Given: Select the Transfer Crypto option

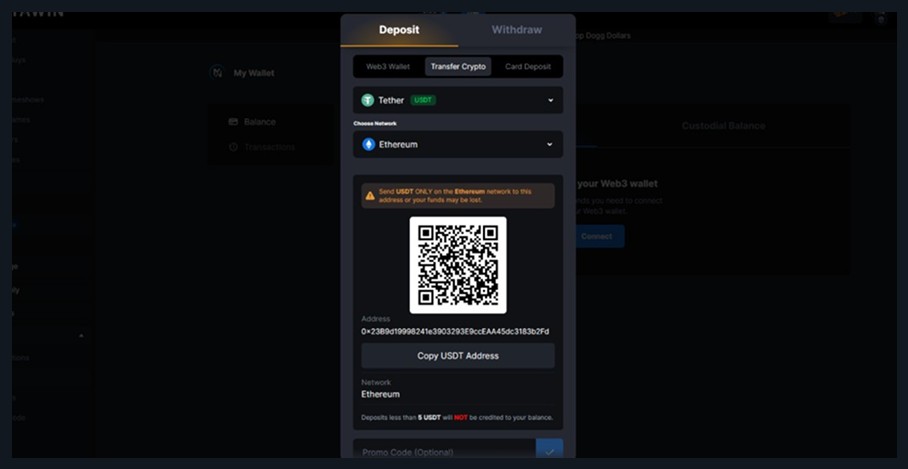Looking at the screenshot, I should point(458,67).
